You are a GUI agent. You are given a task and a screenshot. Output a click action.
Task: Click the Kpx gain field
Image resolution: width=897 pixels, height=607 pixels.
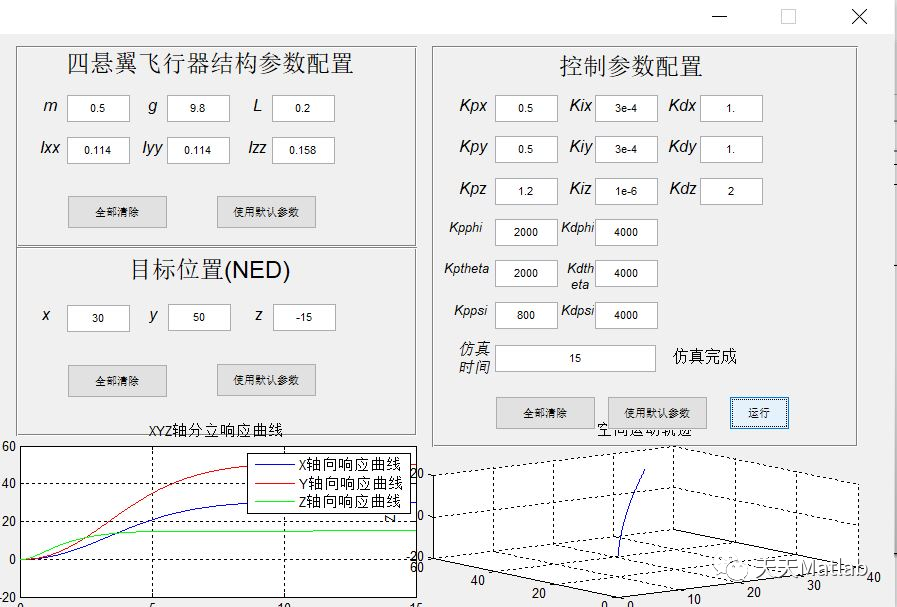click(x=526, y=108)
